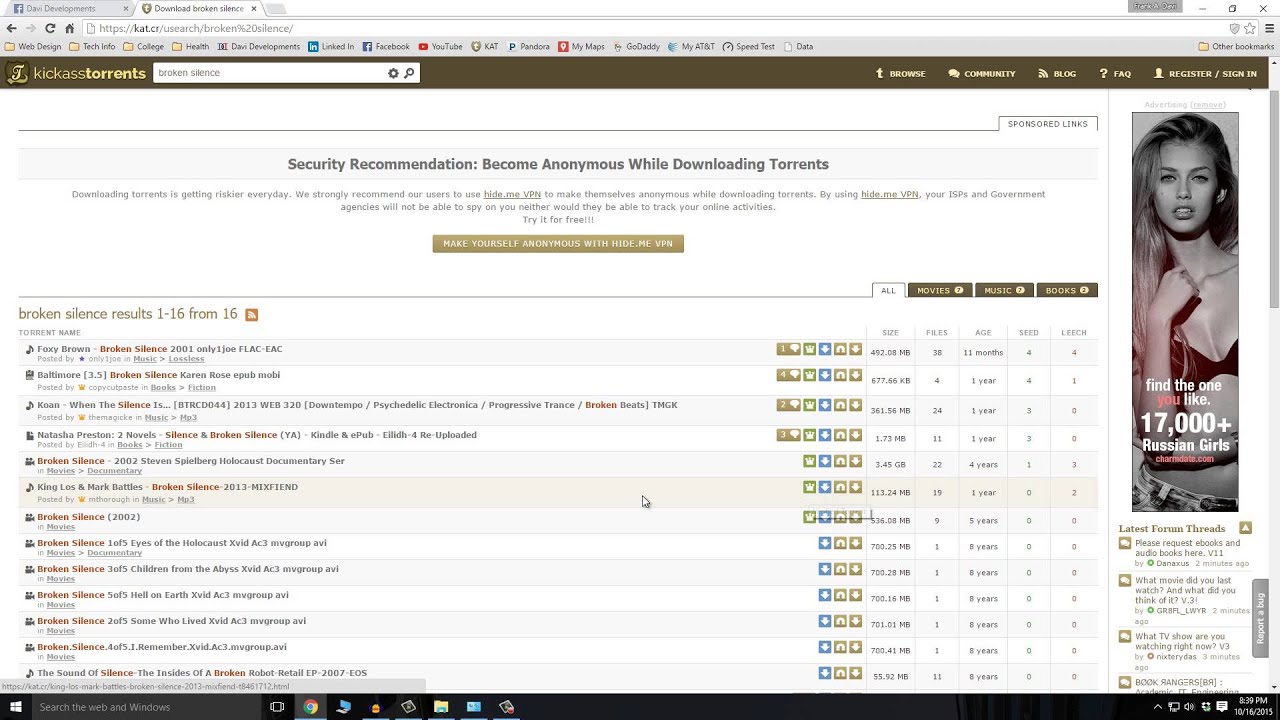Click blue download icon on Koan row
The width and height of the screenshot is (1280, 720).
pyautogui.click(x=825, y=406)
